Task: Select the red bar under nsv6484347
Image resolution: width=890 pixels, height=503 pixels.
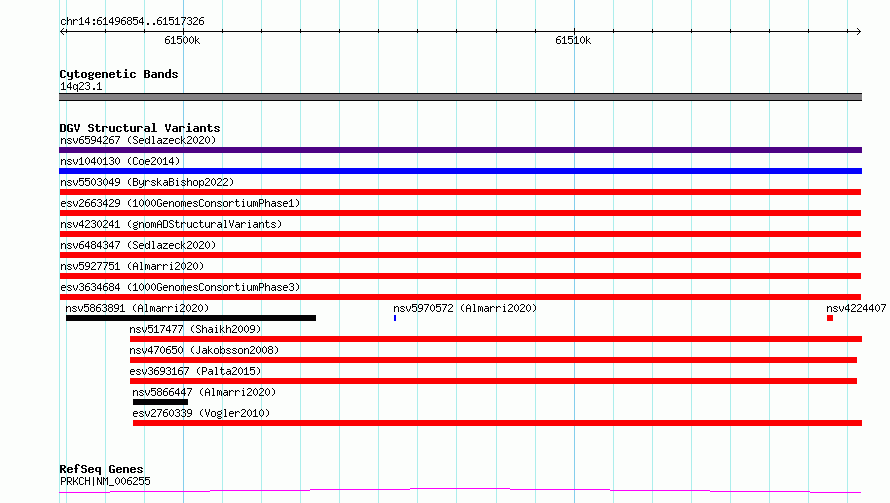Action: (460, 255)
